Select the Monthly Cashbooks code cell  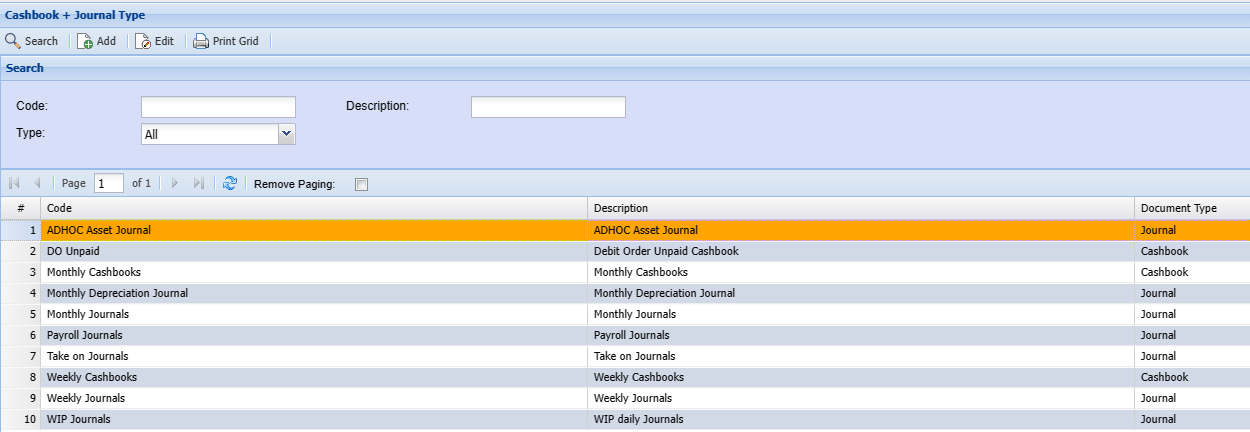314,272
